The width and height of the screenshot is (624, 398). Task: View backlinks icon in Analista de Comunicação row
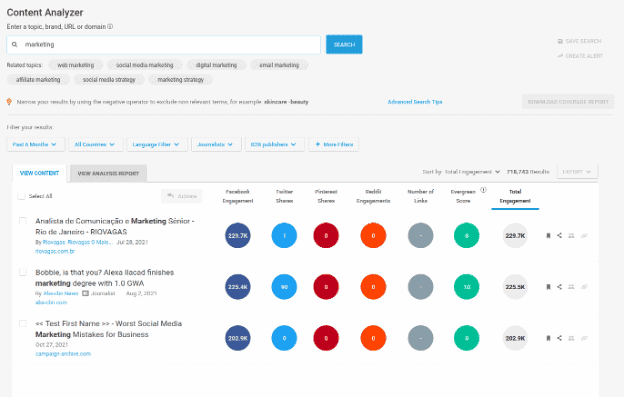[x=584, y=236]
